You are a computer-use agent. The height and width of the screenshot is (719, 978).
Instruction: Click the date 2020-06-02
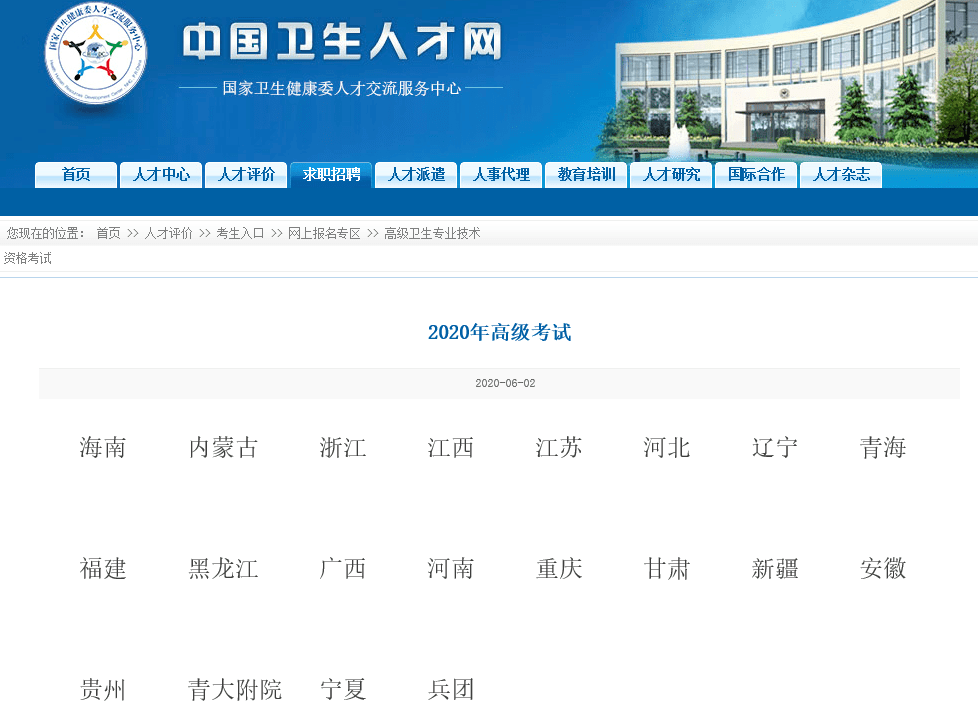click(x=505, y=383)
